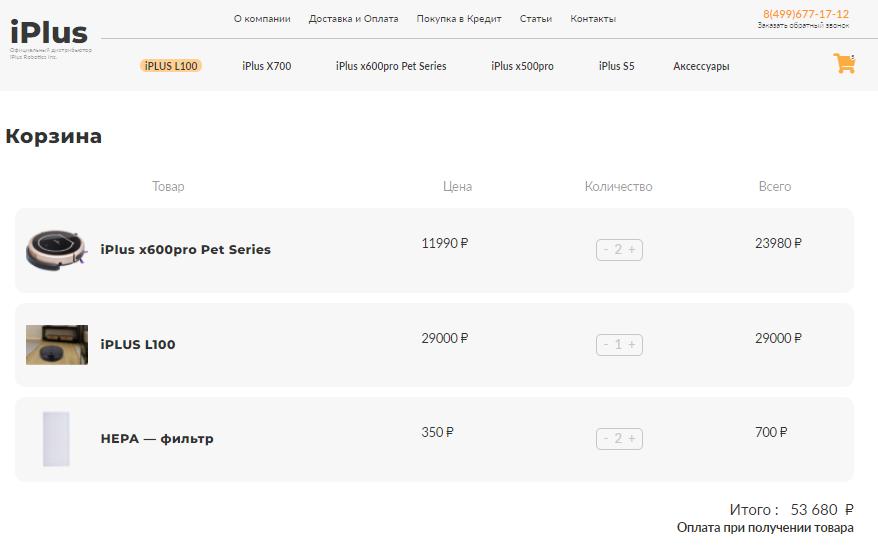
Task: Click Заказать обратный звонок link
Action: [x=804, y=25]
